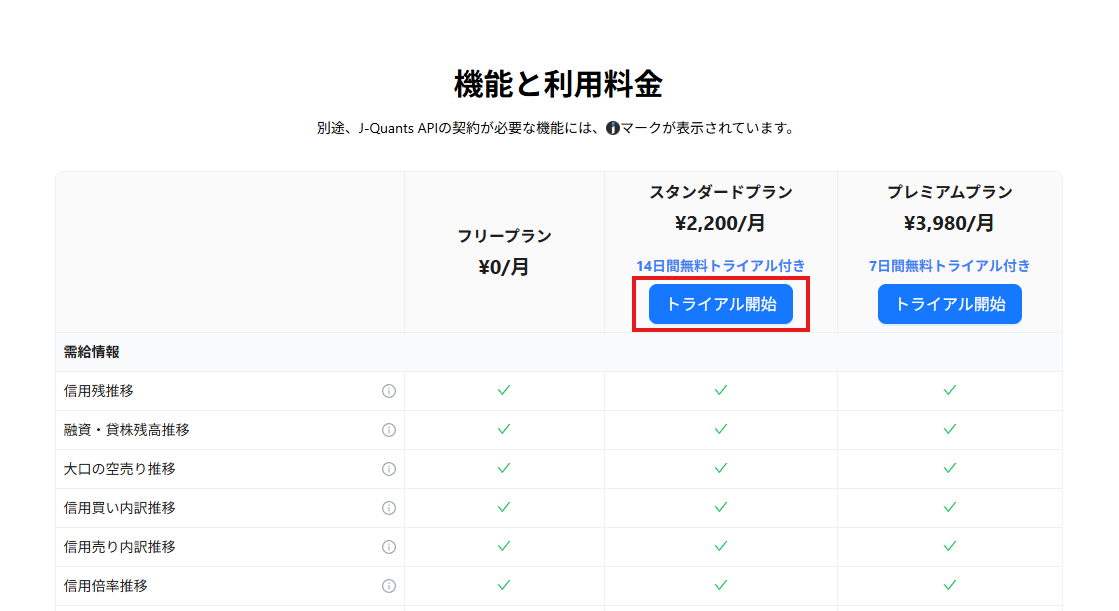1119x611 pixels.
Task: Click the プレミアムプラン heading
Action: click(x=949, y=192)
